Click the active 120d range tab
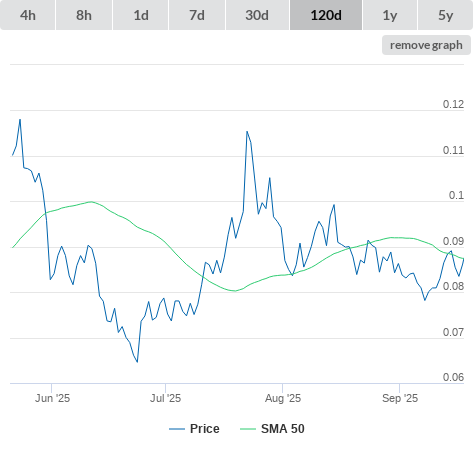 (x=326, y=15)
